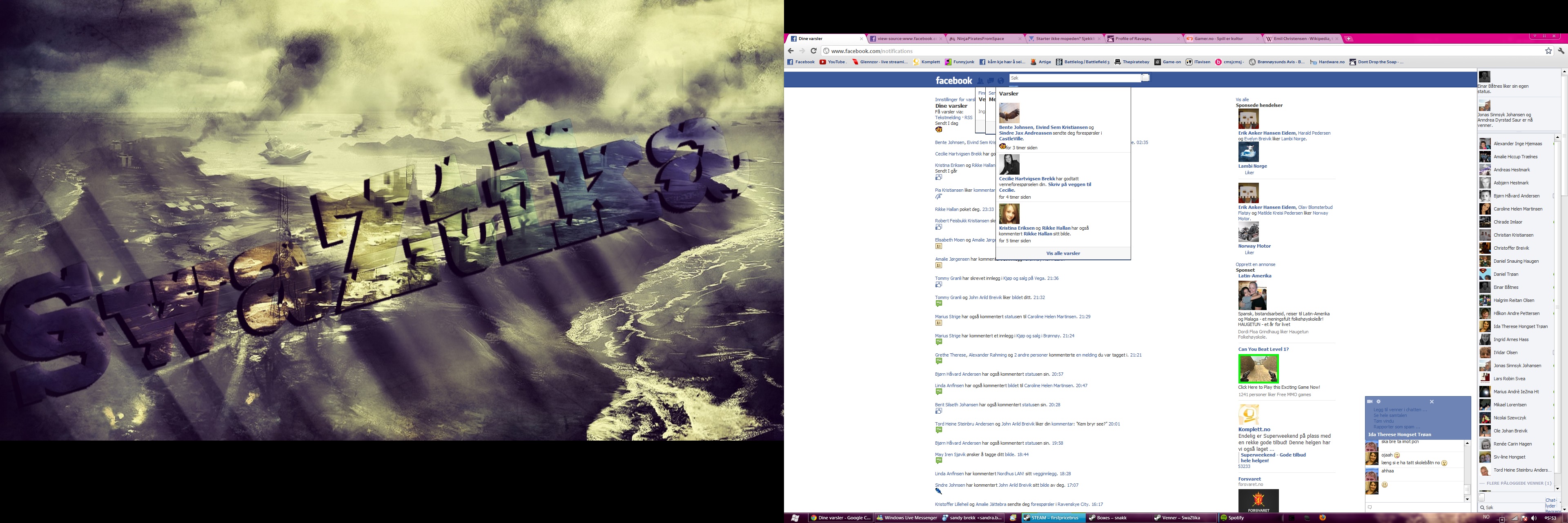This screenshot has width=1568, height=523.
Task: Click Skriv på veggen til Cecilie link
Action: coord(1045,187)
